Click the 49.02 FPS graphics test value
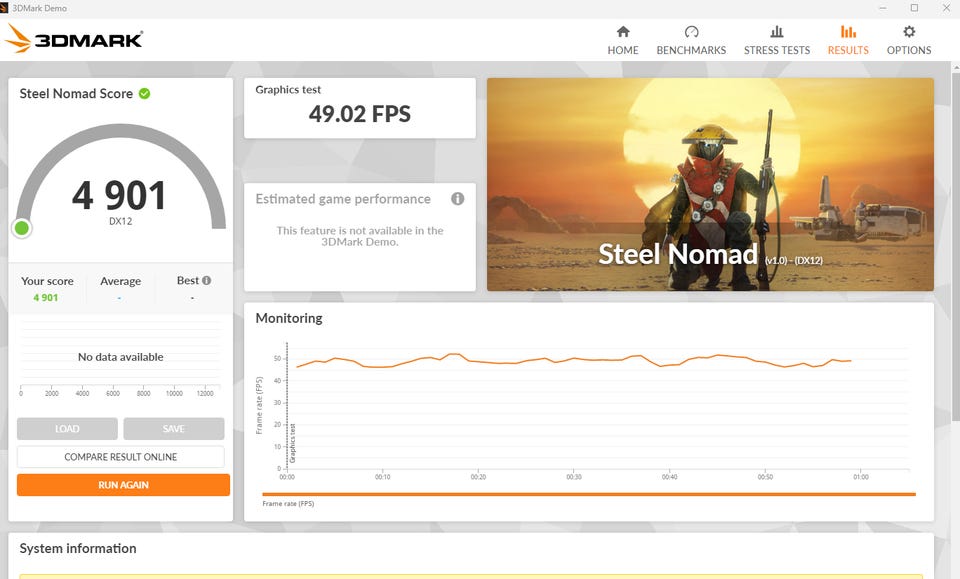Screen dimensions: 960x579 [x=360, y=114]
